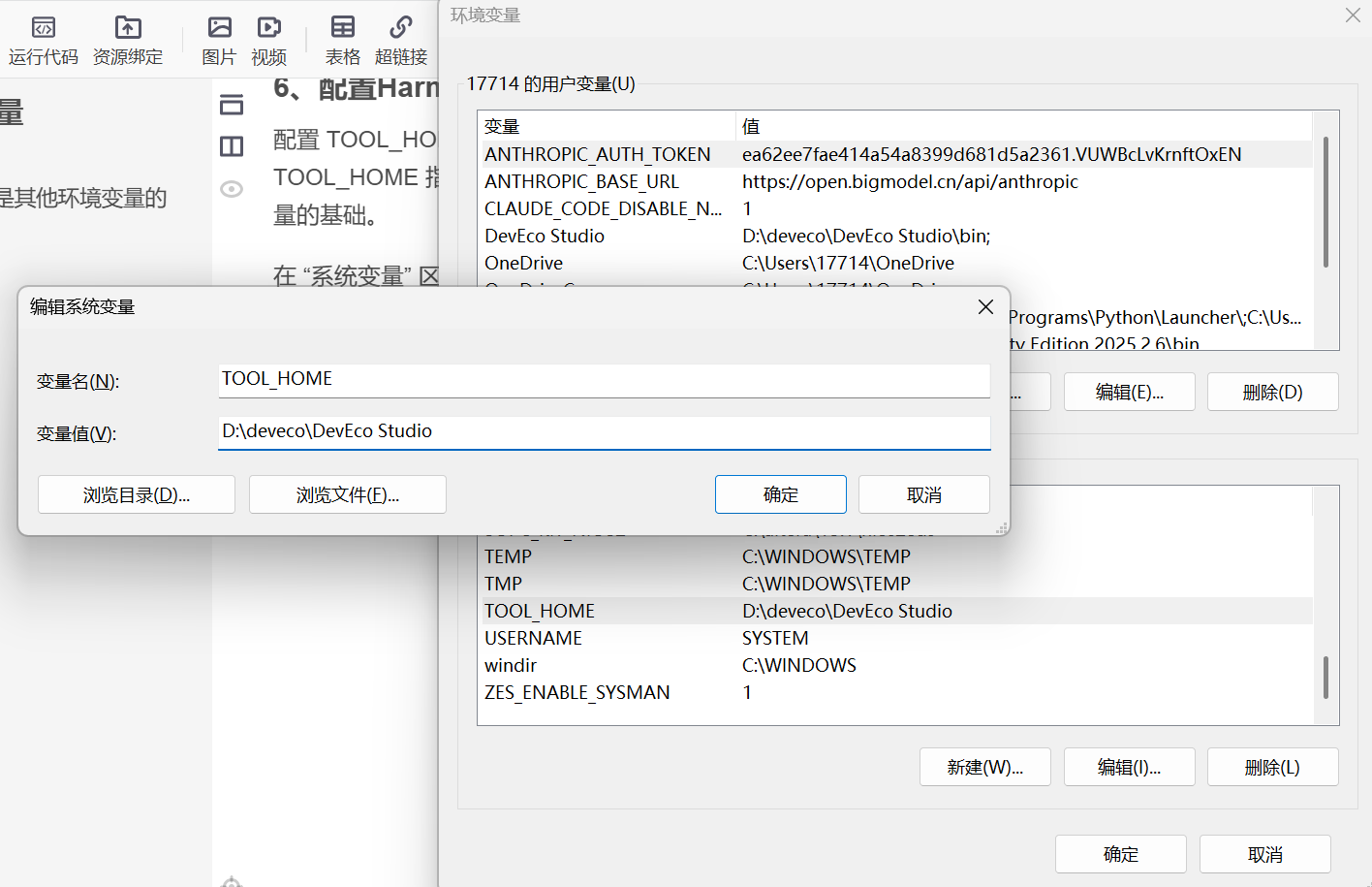The width and height of the screenshot is (1372, 887).
Task: Click the SYSTEM value of USERNAME
Action: pyautogui.click(x=775, y=638)
